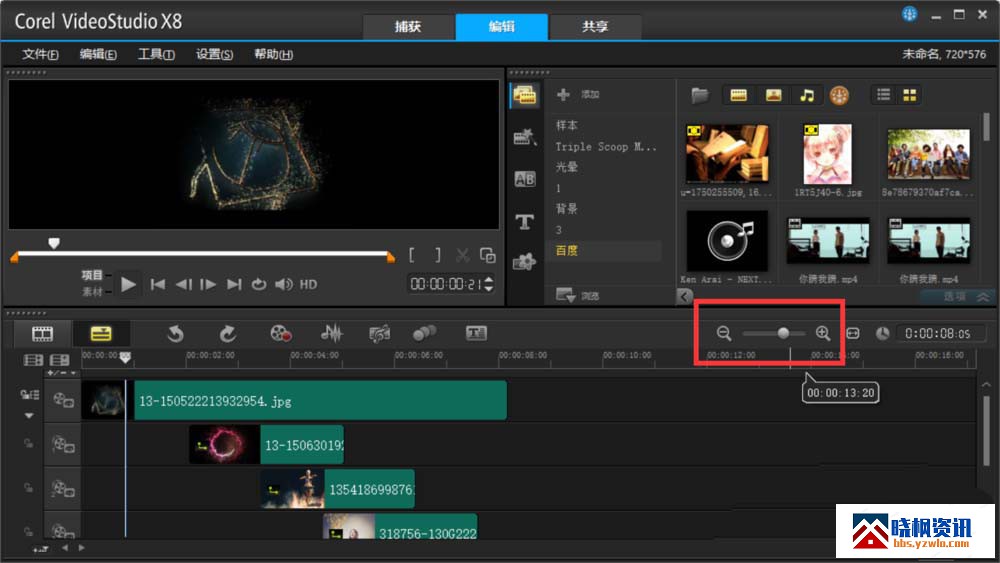This screenshot has width=1000, height=563.
Task: Open the Sound Mixer waveform icon
Action: pos(331,334)
